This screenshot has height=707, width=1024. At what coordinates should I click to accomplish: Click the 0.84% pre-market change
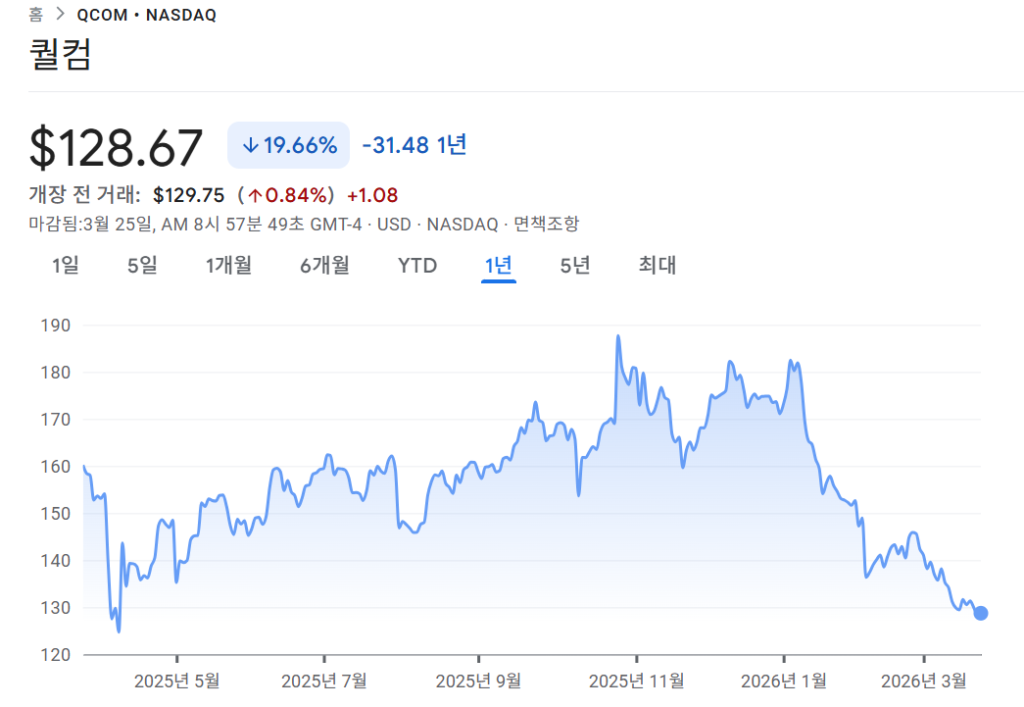coord(287,195)
